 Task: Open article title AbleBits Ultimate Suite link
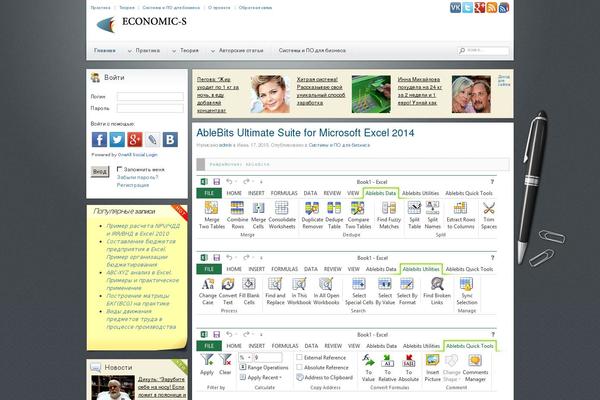(x=305, y=133)
